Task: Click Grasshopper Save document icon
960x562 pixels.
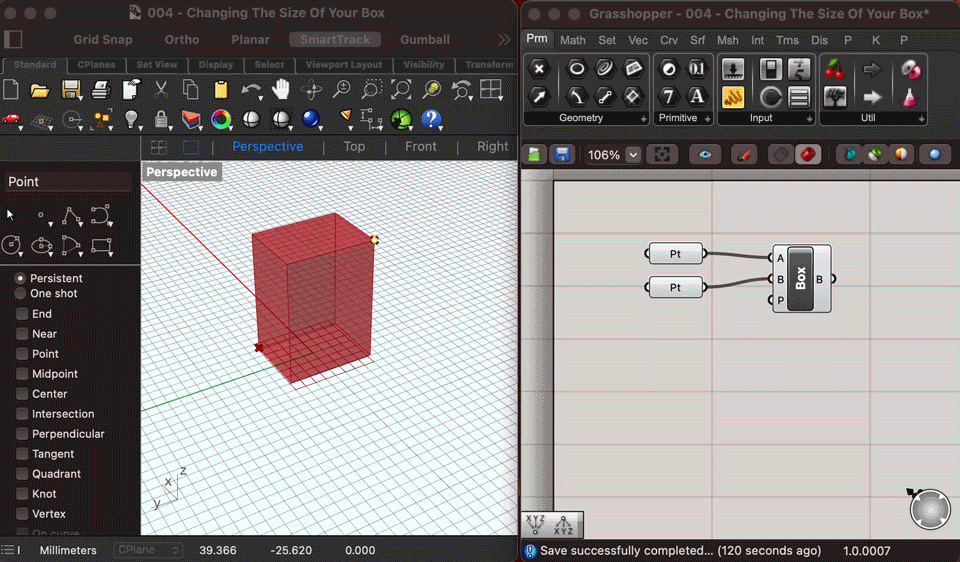Action: (562, 155)
